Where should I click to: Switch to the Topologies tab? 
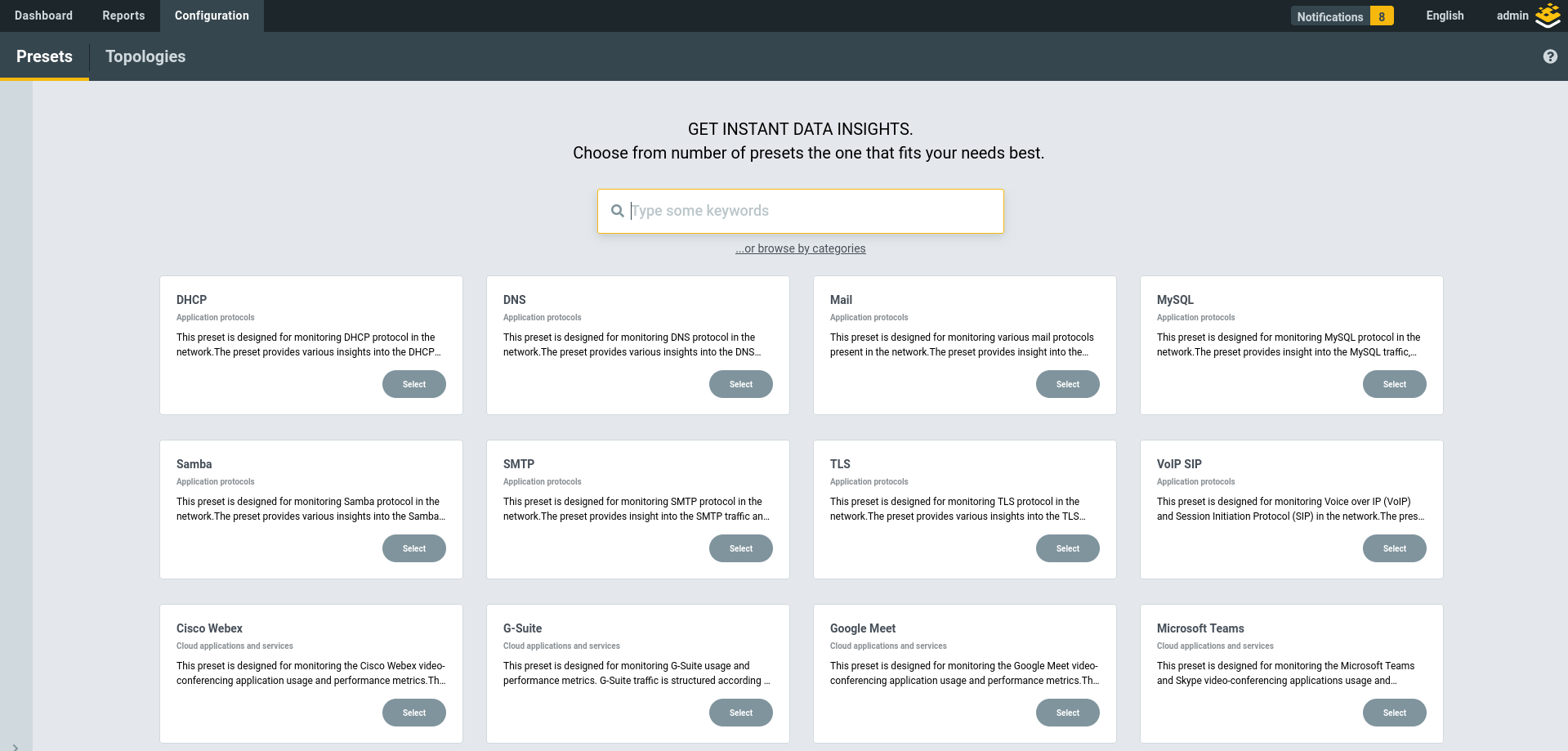coord(145,56)
